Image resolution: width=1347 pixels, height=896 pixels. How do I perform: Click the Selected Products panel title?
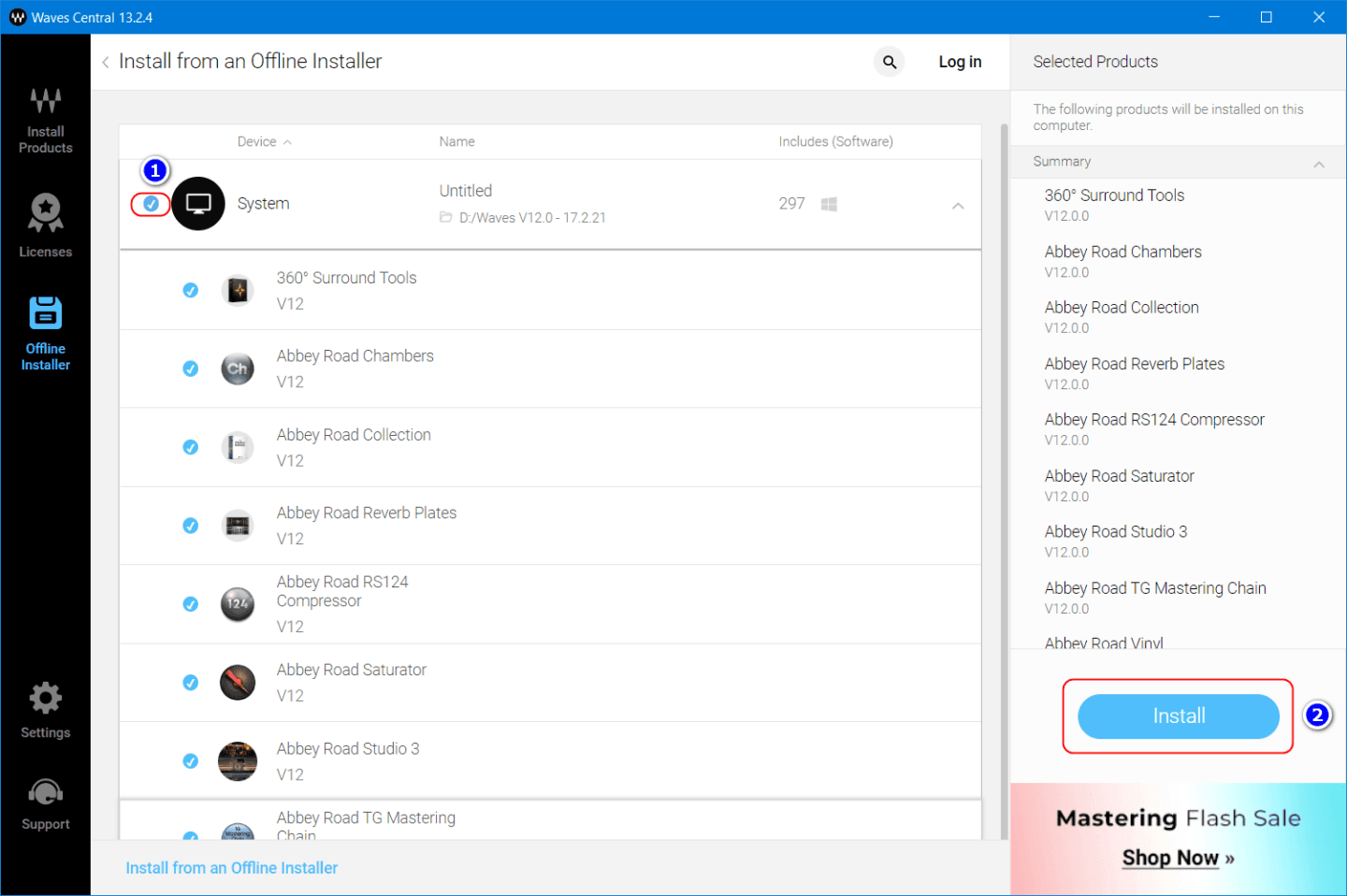click(1095, 62)
